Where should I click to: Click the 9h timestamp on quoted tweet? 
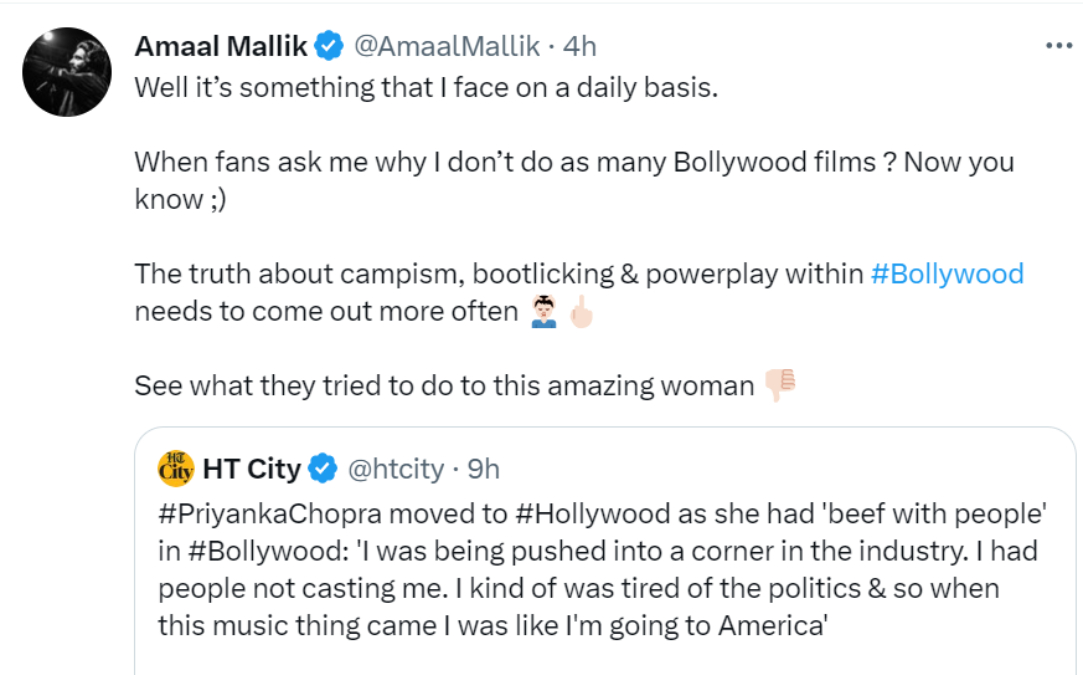click(483, 468)
